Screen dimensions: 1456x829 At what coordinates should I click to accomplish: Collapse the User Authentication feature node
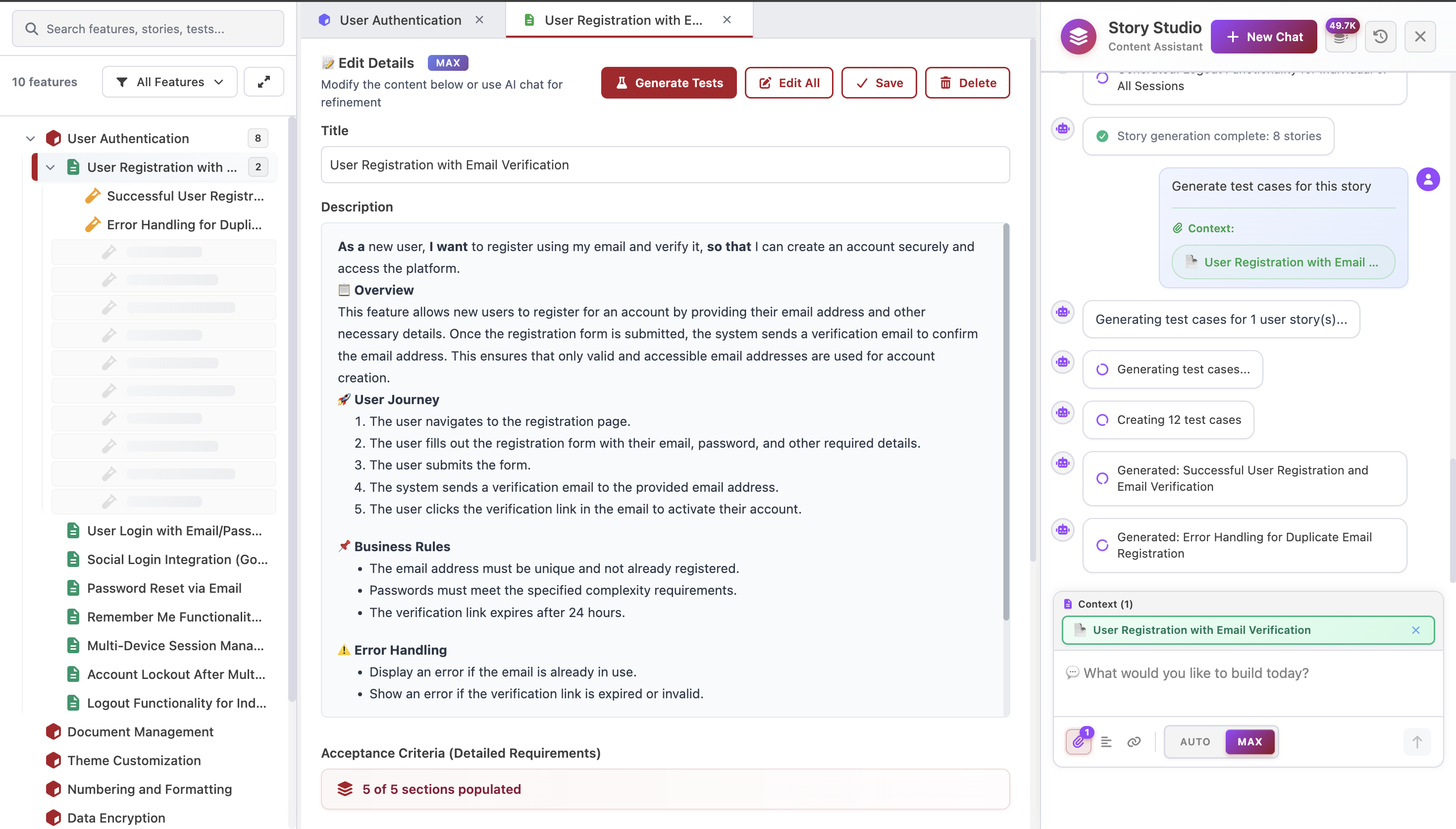pos(31,138)
